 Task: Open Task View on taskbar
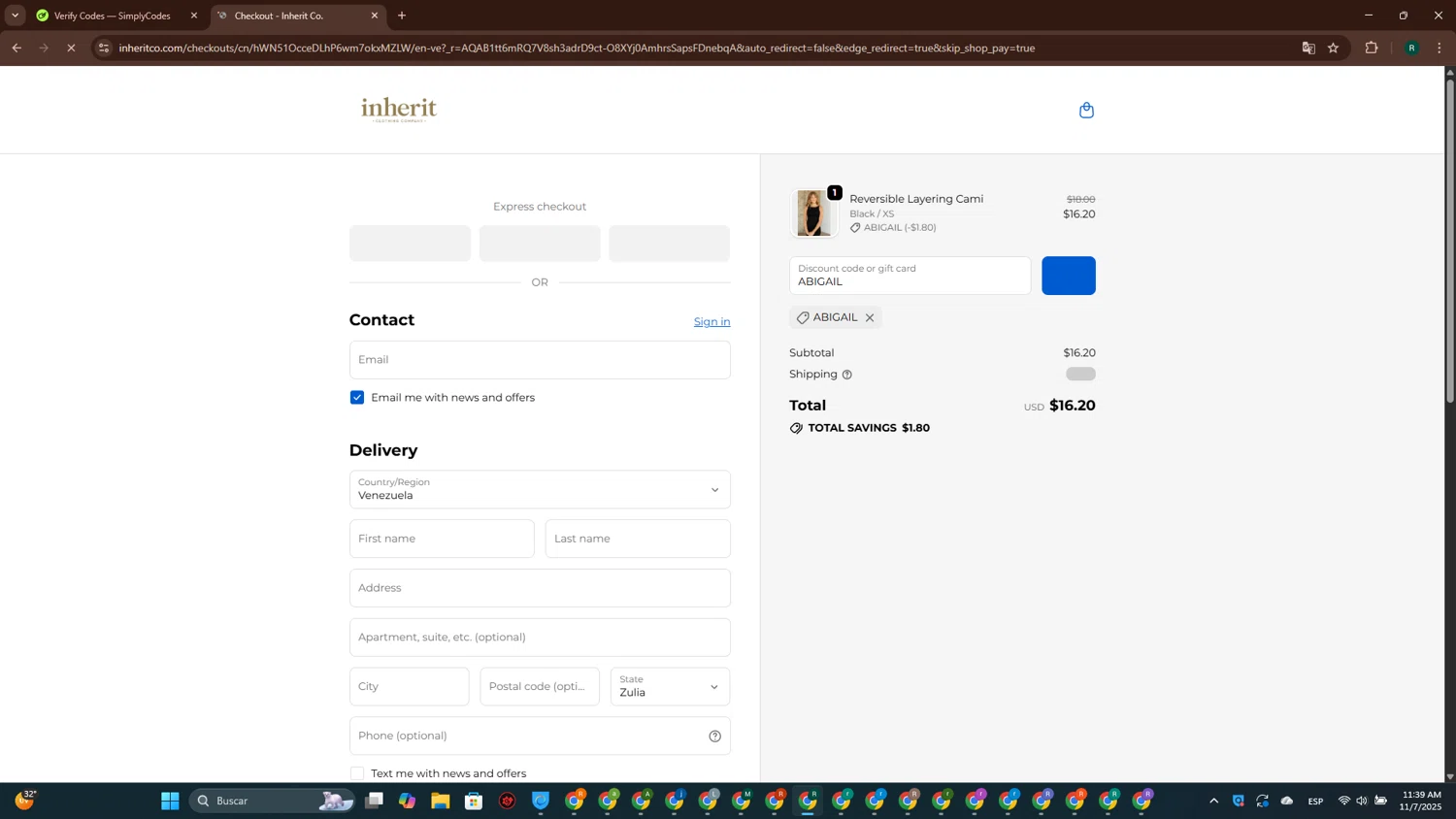374,801
